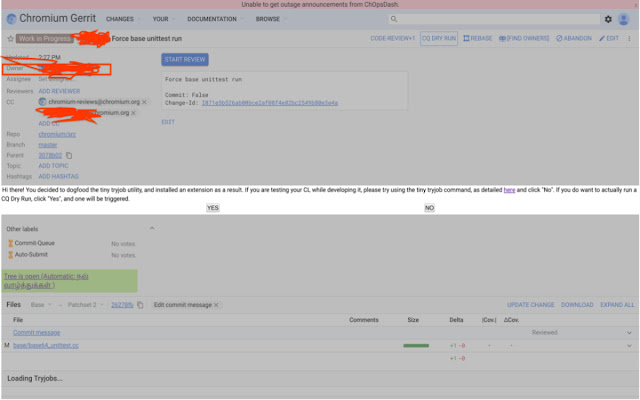Click Add Hashtag

coord(58,177)
